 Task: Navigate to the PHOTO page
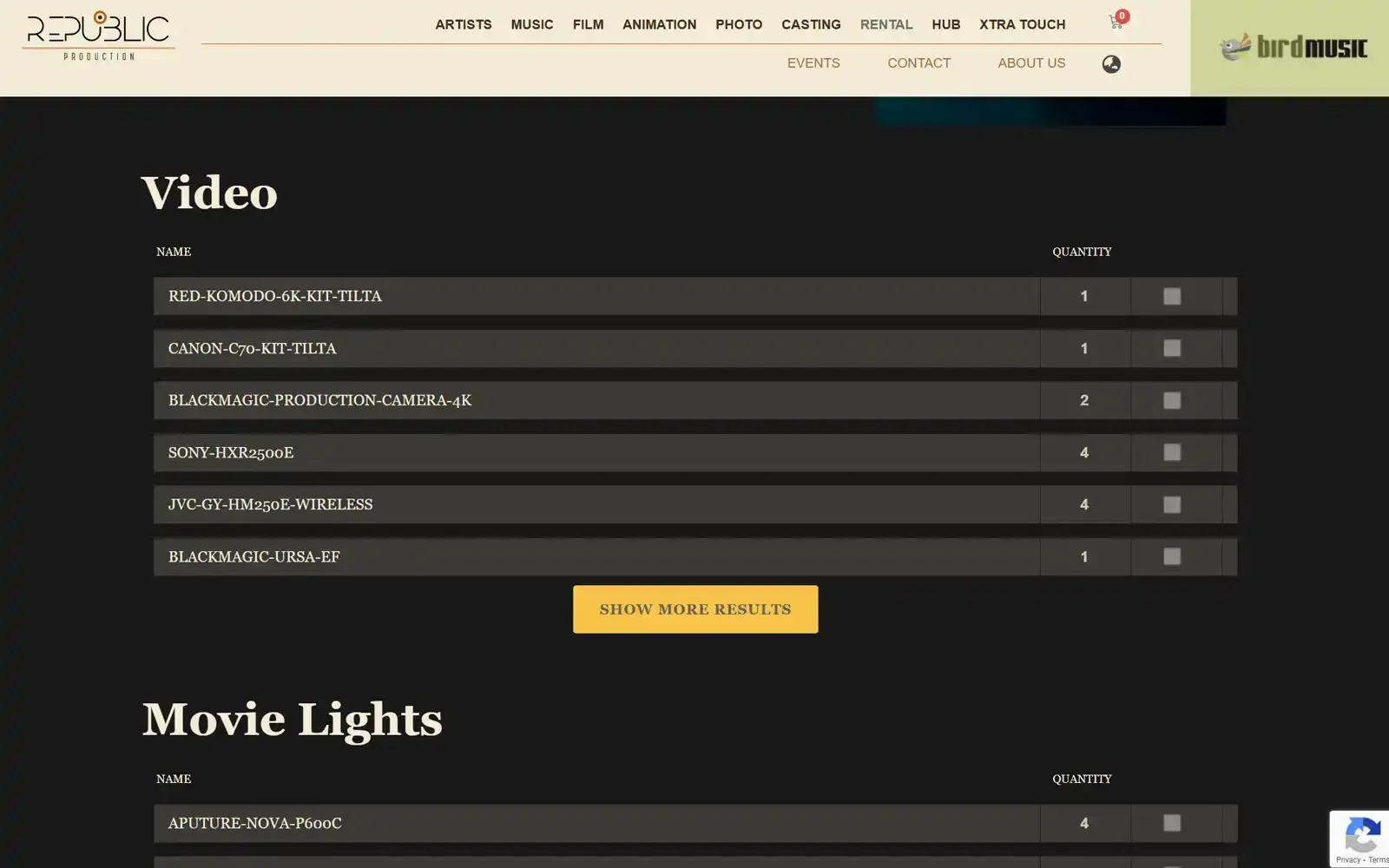tap(739, 24)
